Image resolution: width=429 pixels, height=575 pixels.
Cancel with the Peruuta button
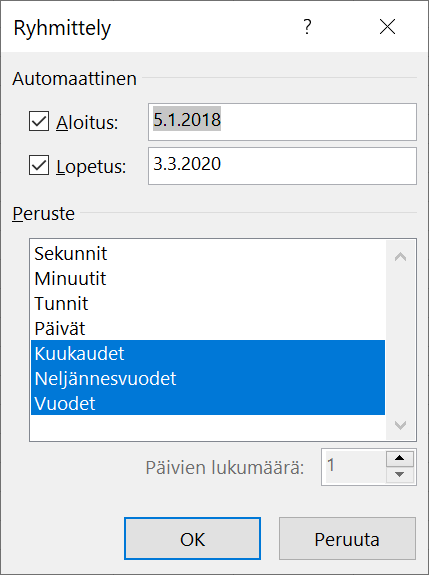coord(347,539)
